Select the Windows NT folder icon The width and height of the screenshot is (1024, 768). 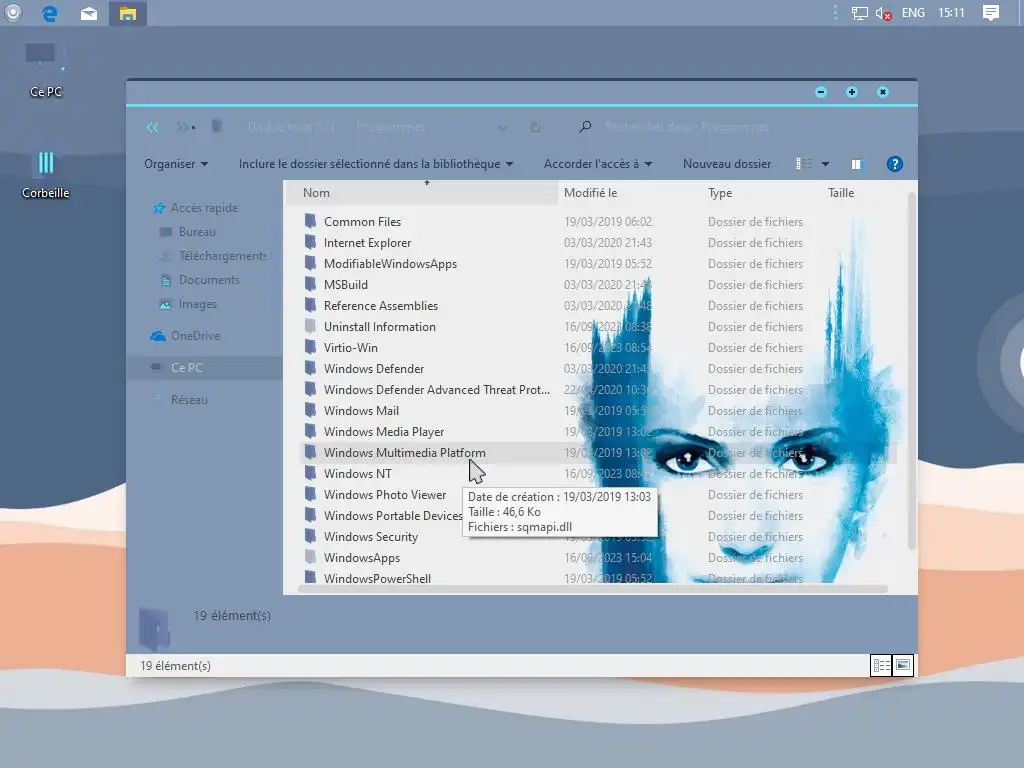[311, 473]
